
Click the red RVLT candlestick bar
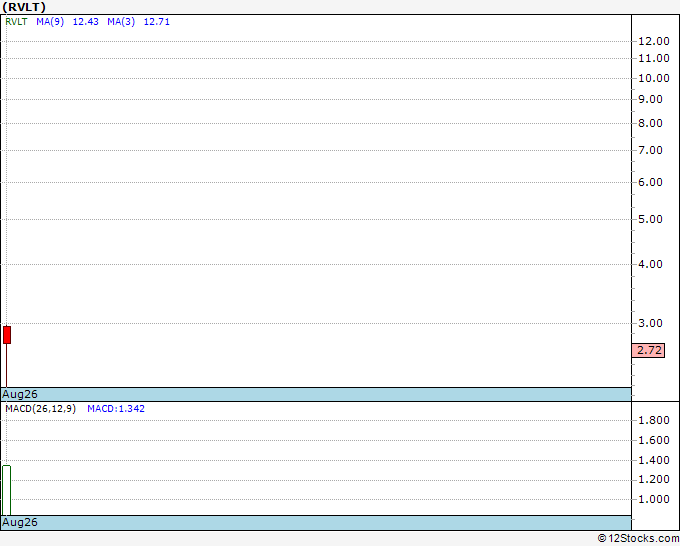[x=7, y=335]
